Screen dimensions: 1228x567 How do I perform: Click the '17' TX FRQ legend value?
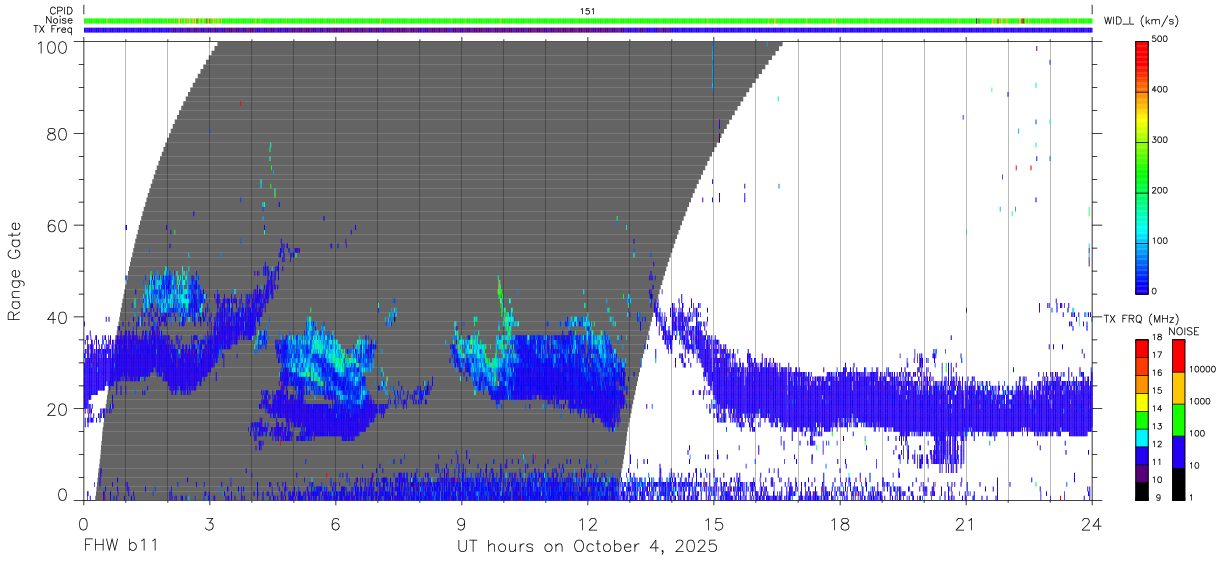(x=1158, y=355)
